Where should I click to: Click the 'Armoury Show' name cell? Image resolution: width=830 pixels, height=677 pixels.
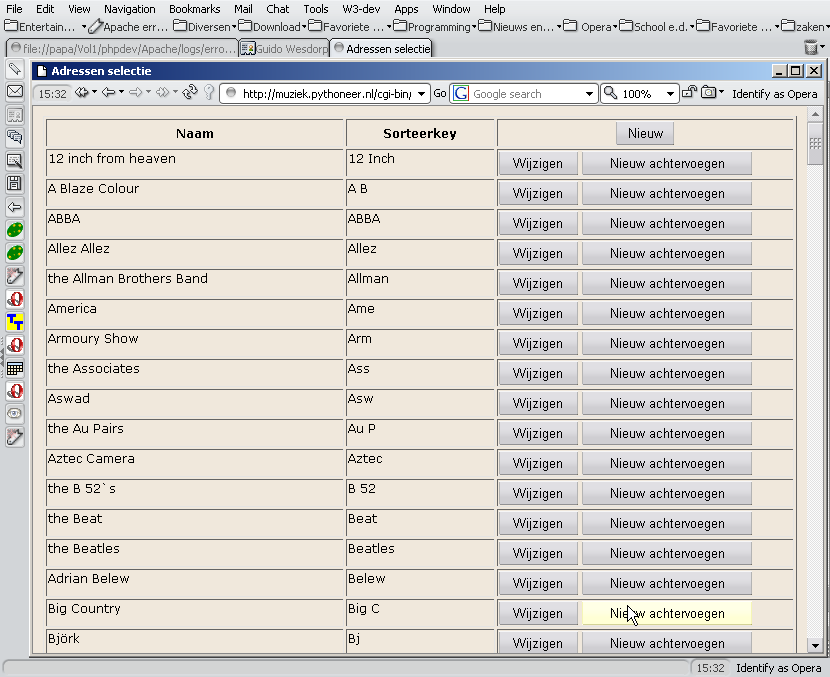195,344
